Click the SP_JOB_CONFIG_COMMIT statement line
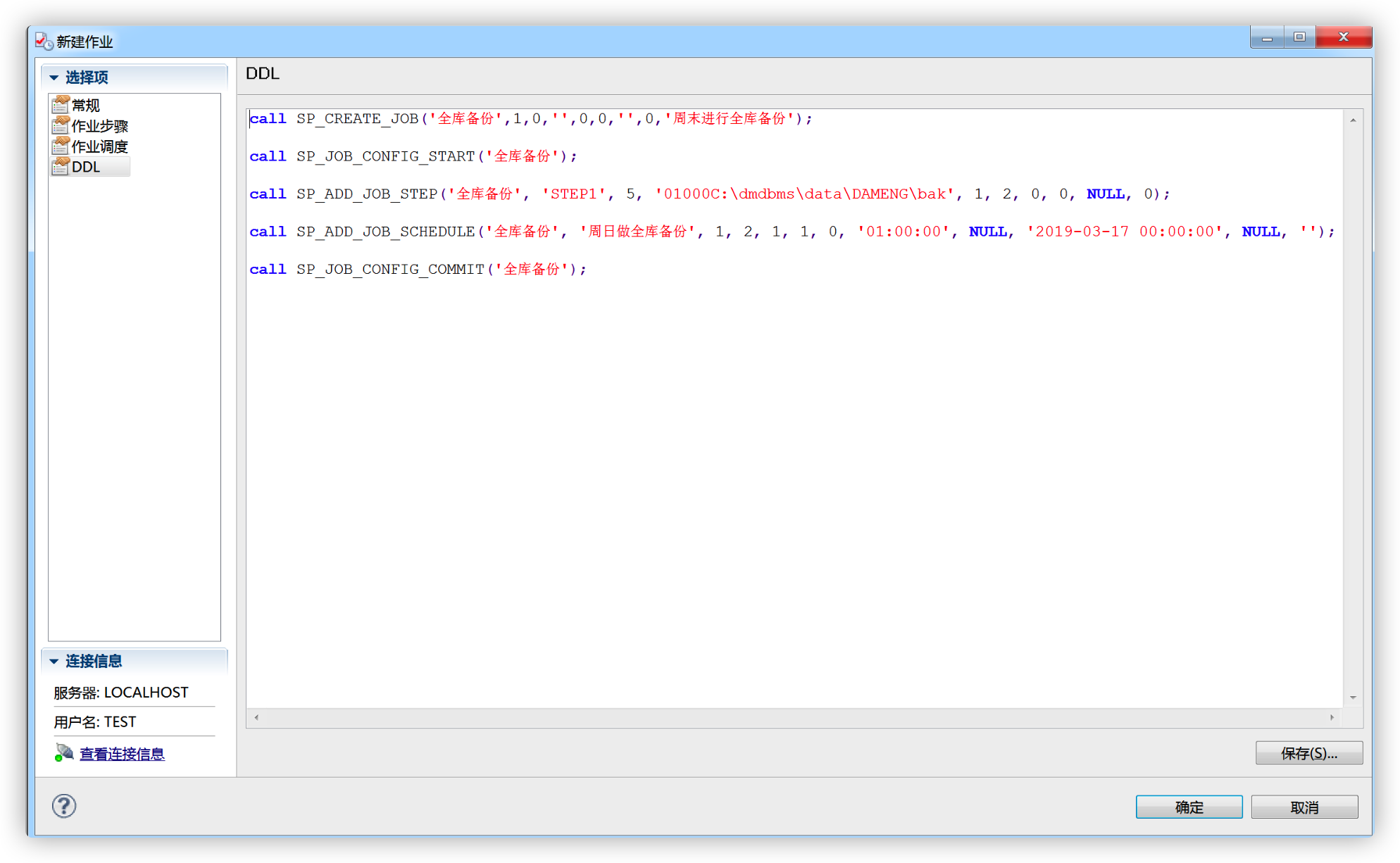Image resolution: width=1400 pixels, height=863 pixels. [x=418, y=269]
